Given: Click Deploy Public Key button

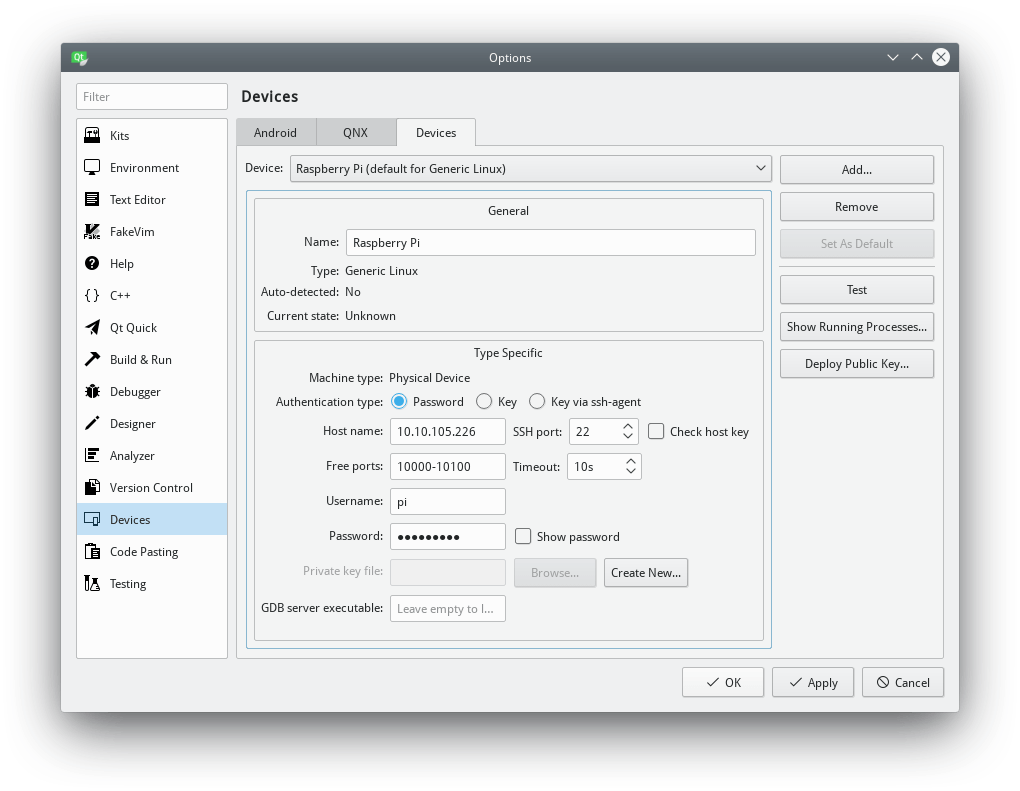Looking at the screenshot, I should 857,364.
